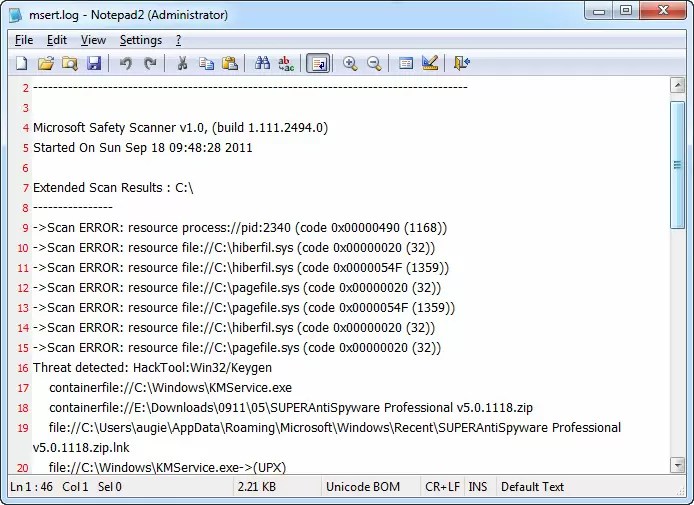
Task: Click line 15 pagefile.sys error text
Action: [x=237, y=347]
